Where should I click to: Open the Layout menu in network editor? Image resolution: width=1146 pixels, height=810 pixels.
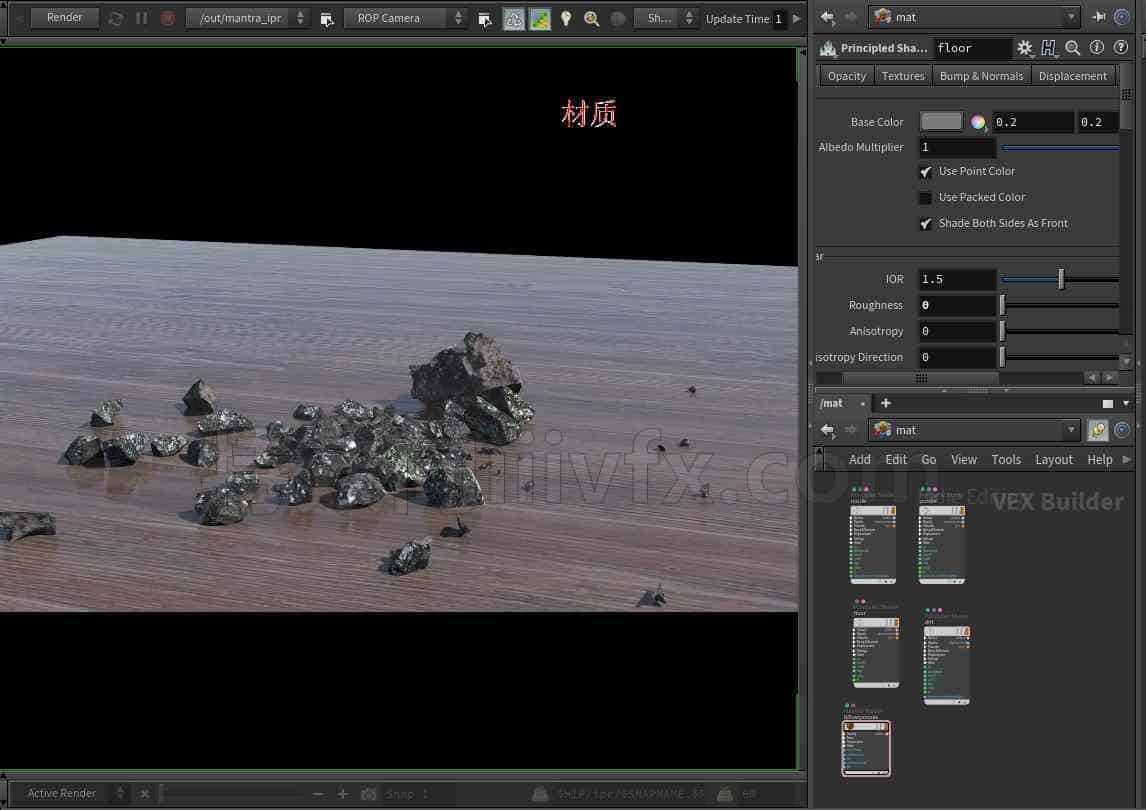tap(1053, 459)
